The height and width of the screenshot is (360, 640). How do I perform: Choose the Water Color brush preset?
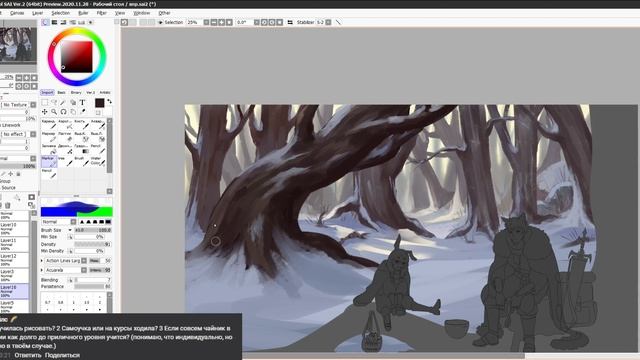(x=98, y=161)
